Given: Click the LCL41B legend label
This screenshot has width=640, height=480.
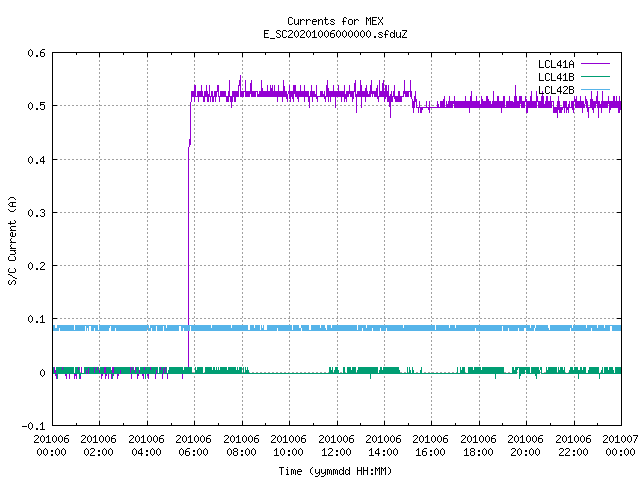Looking at the screenshot, I should tap(556, 77).
